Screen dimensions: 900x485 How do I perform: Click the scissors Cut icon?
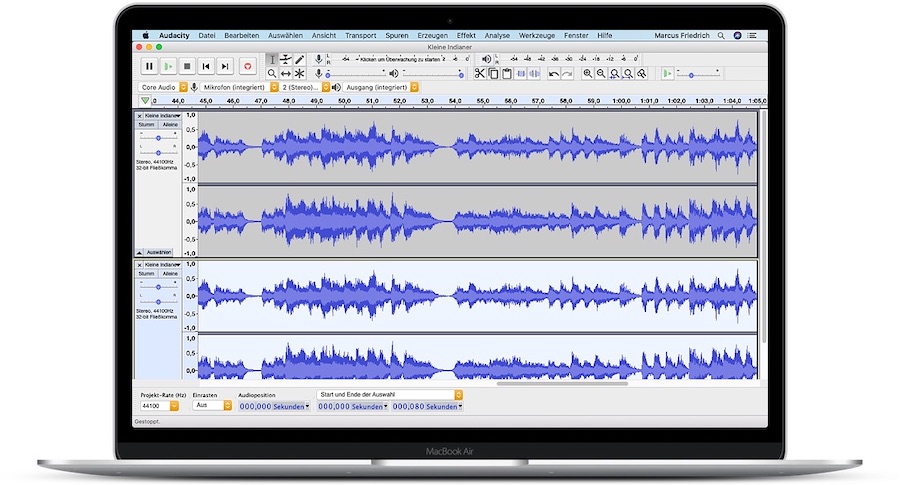pos(479,73)
